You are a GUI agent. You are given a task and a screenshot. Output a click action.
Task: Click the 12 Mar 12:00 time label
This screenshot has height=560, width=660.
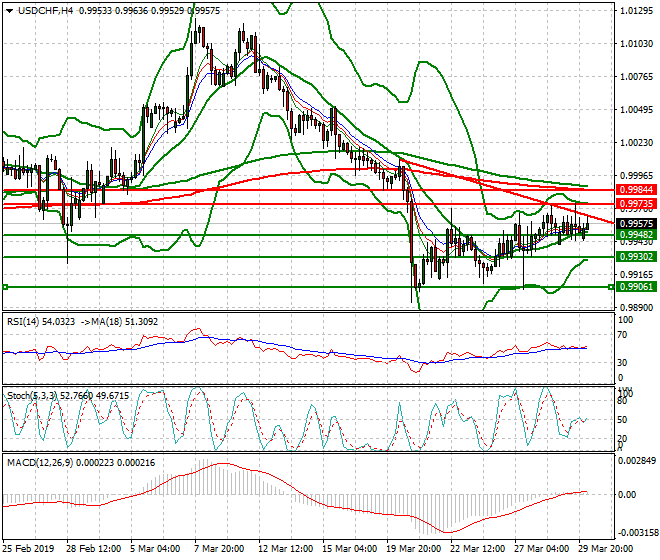(285, 549)
